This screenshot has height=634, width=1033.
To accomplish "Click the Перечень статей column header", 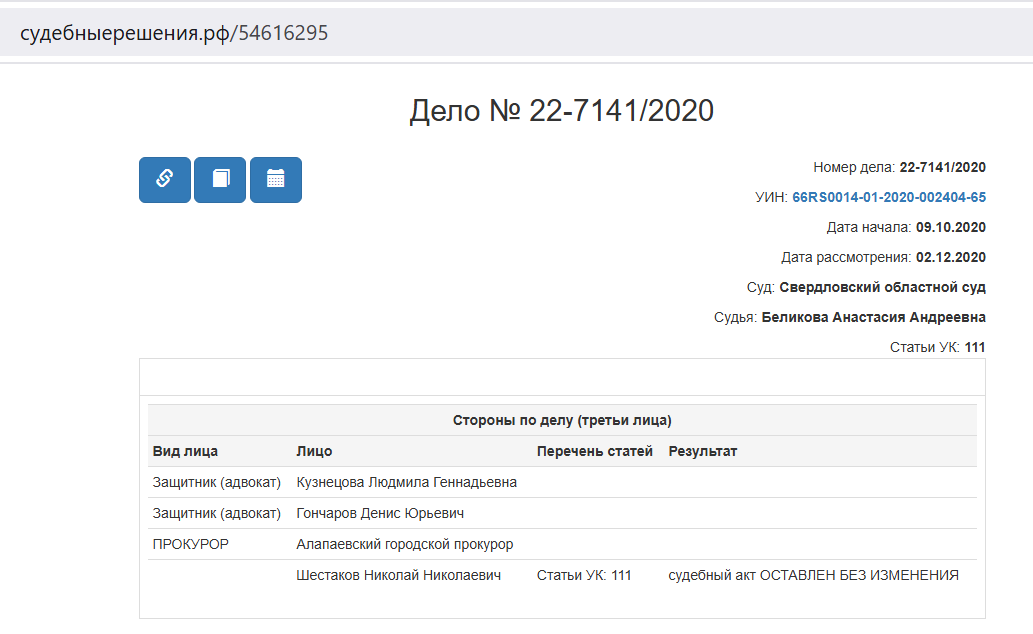I will pos(594,452).
